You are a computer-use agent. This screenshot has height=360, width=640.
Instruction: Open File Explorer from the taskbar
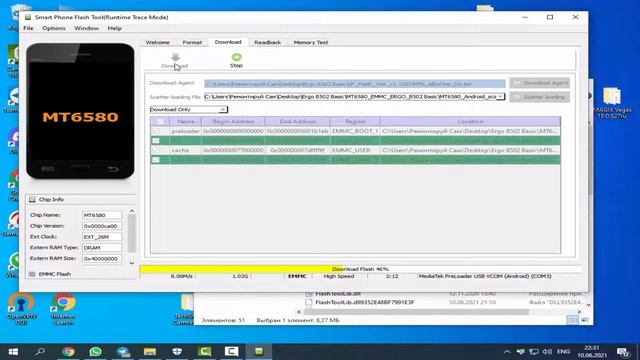[150, 351]
